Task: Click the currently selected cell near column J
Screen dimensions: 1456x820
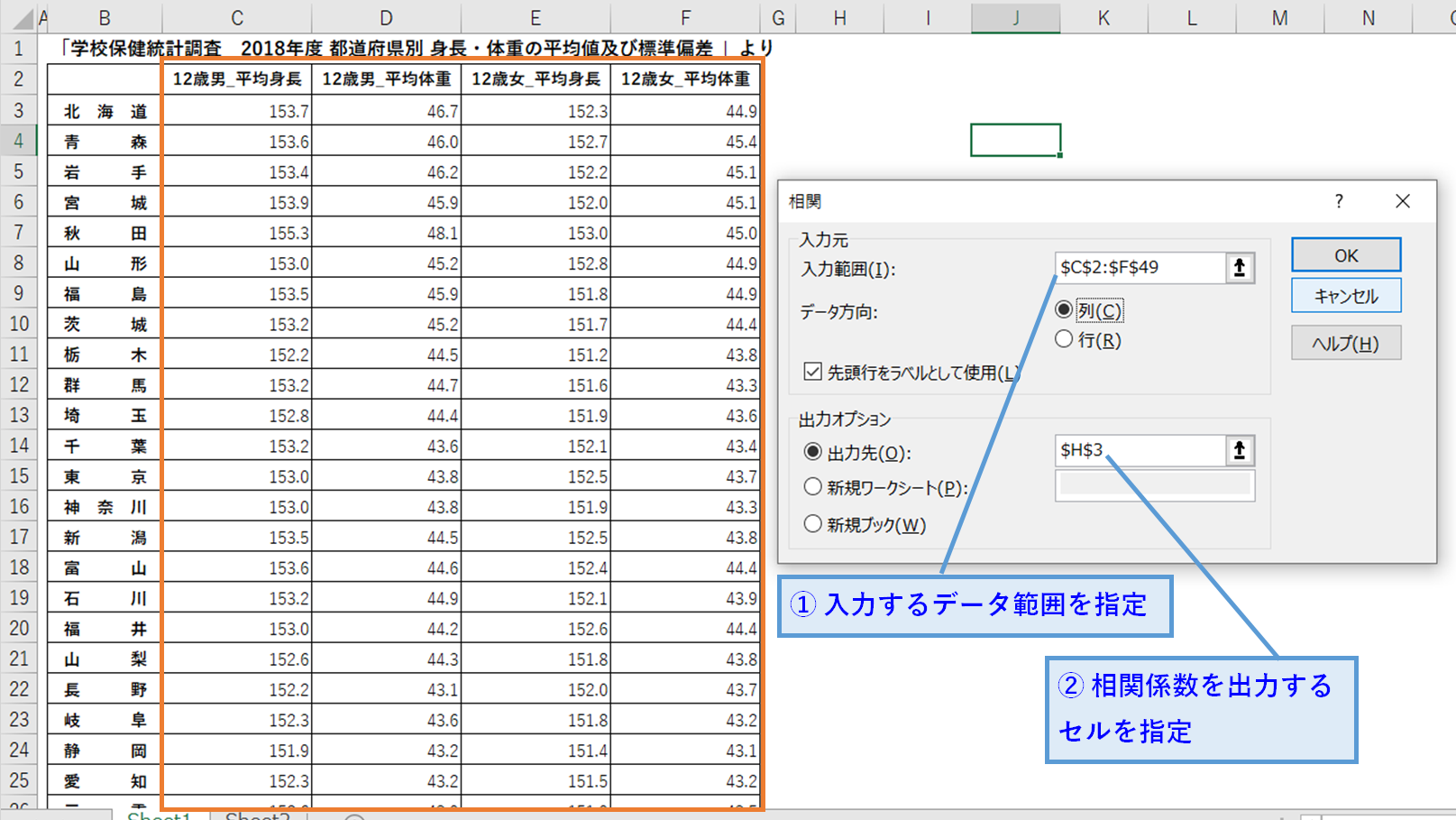Action: (1015, 140)
